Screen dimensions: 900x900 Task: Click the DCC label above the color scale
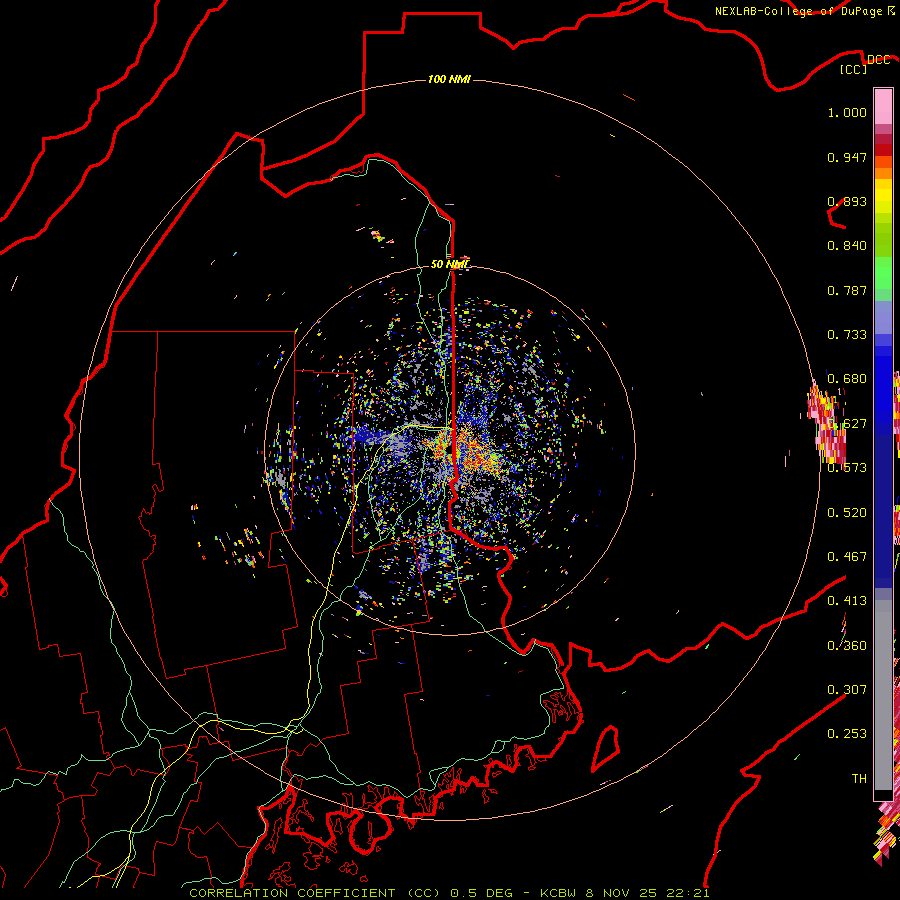point(878,59)
